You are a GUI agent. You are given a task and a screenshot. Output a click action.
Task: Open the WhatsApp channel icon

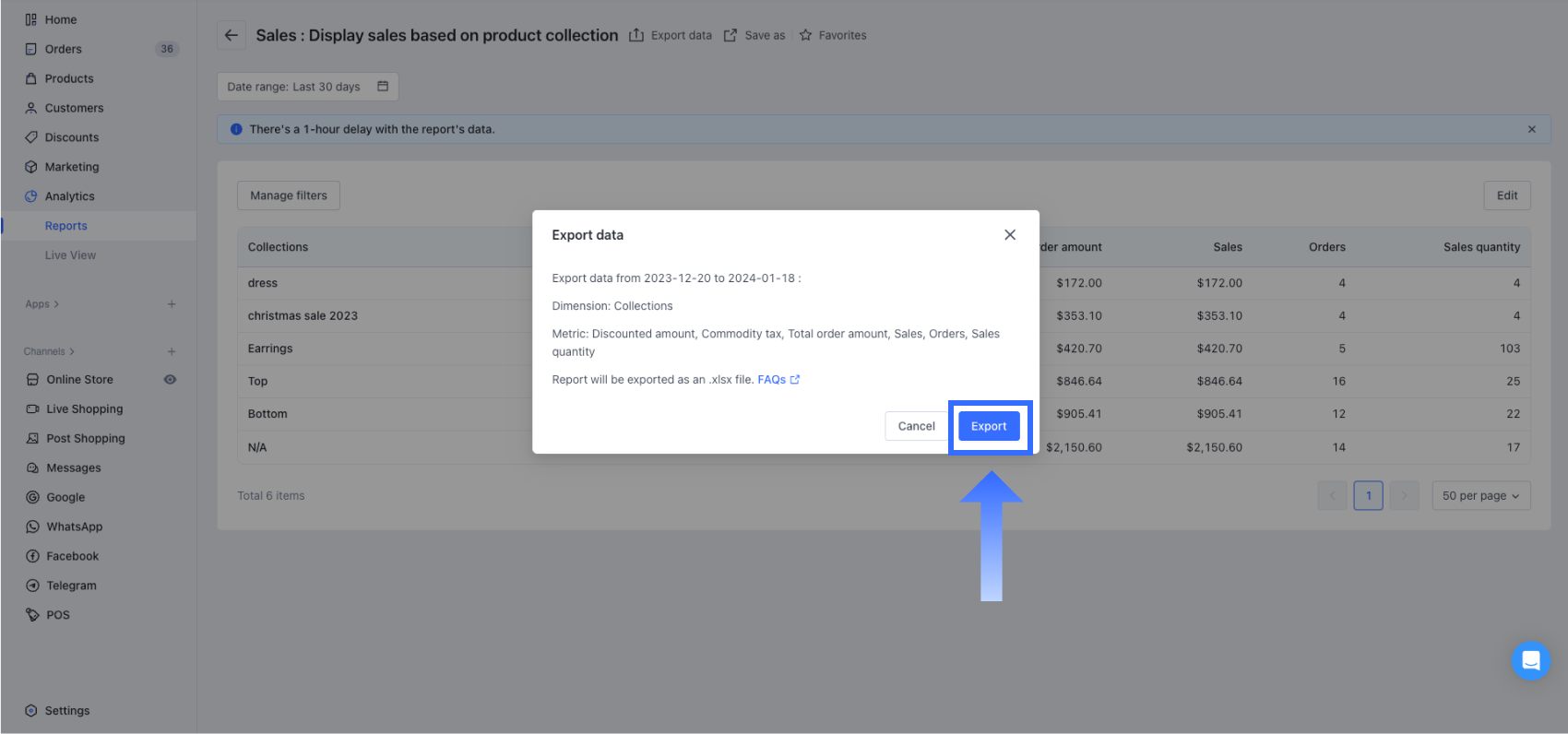33,527
